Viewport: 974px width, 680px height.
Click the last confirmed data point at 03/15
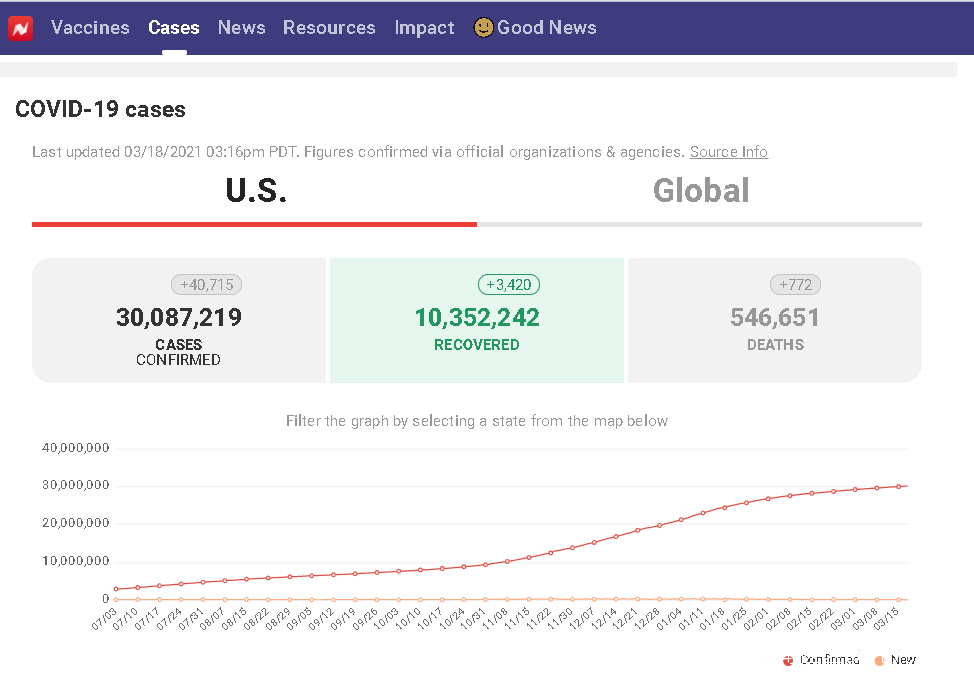tap(898, 487)
